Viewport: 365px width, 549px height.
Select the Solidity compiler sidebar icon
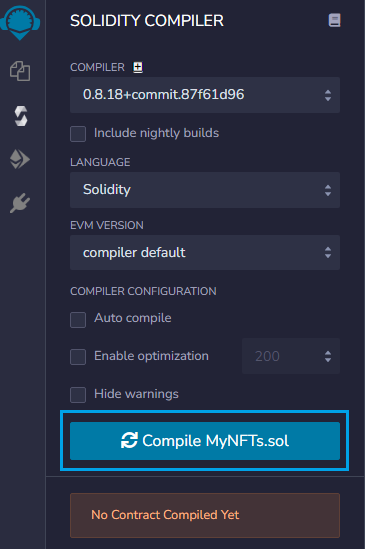[21, 116]
